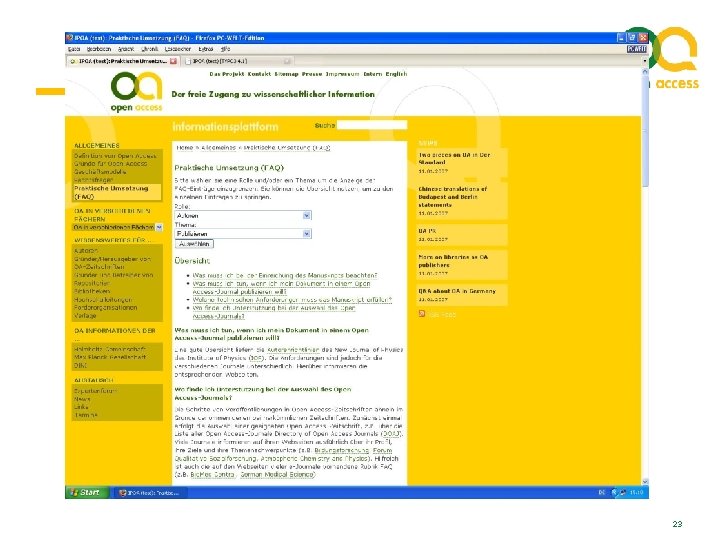The image size is (720, 540).
Task: Click the page scrollbar up arrow
Action: coord(645,72)
